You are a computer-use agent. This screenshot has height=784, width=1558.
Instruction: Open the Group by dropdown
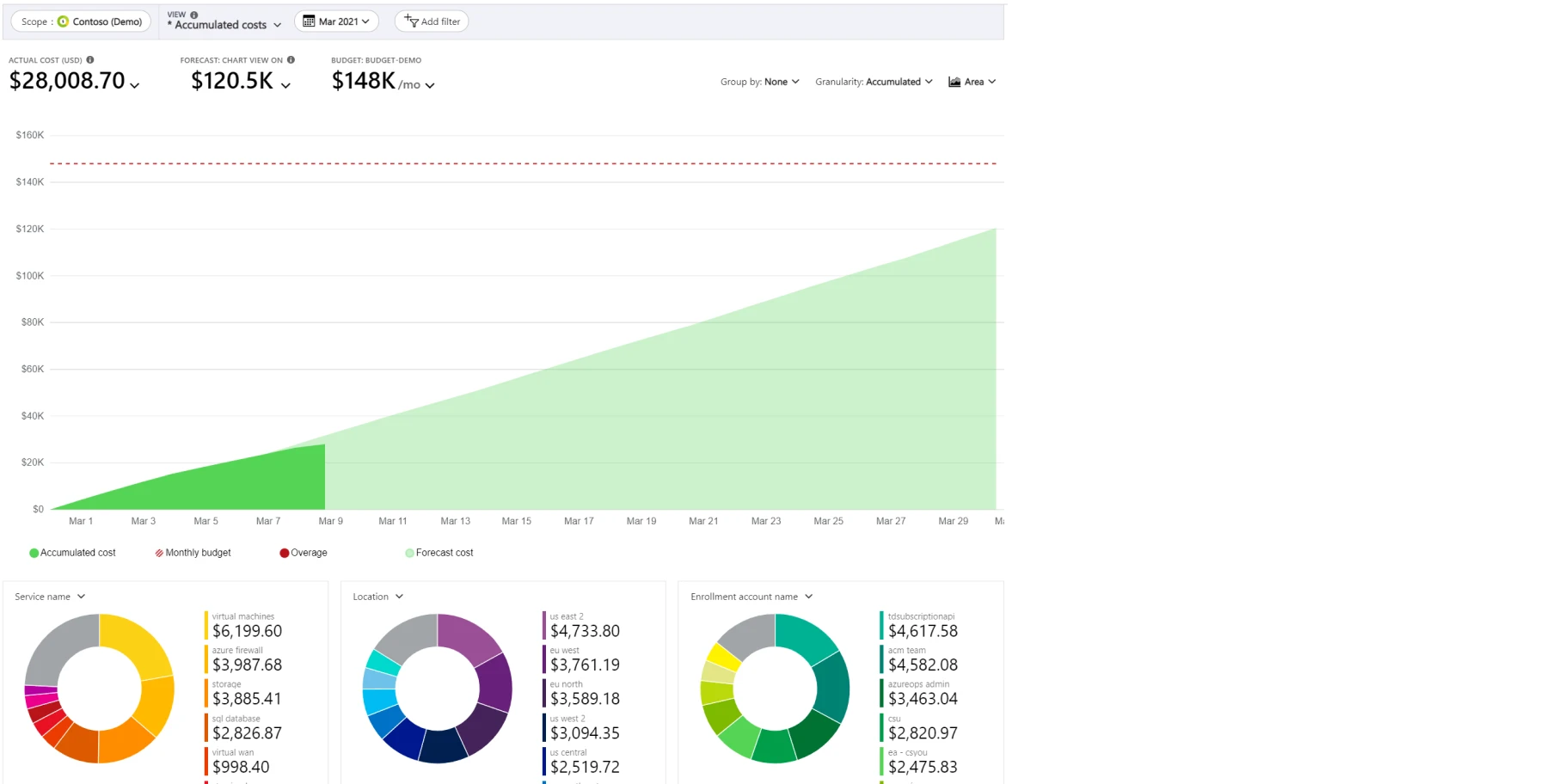pyautogui.click(x=760, y=82)
